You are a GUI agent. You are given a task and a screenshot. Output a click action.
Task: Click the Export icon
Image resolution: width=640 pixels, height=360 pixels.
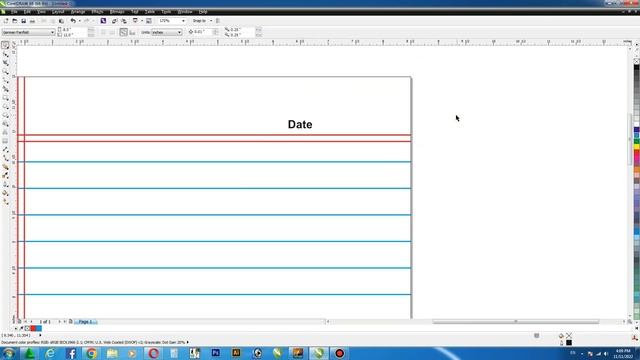124,21
